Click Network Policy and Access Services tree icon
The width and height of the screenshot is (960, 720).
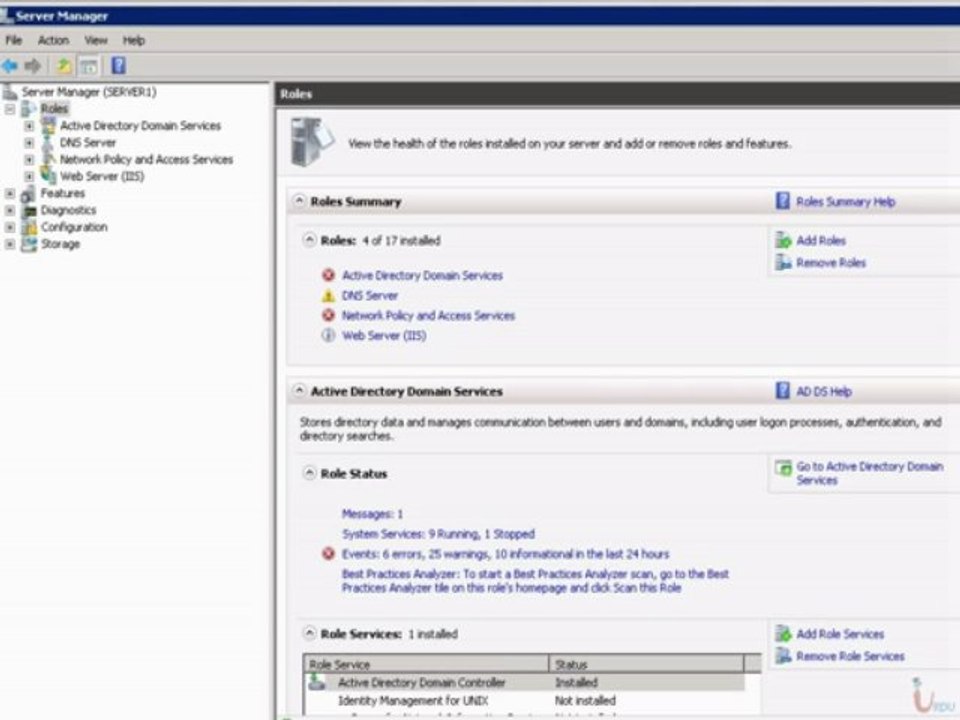(x=48, y=159)
